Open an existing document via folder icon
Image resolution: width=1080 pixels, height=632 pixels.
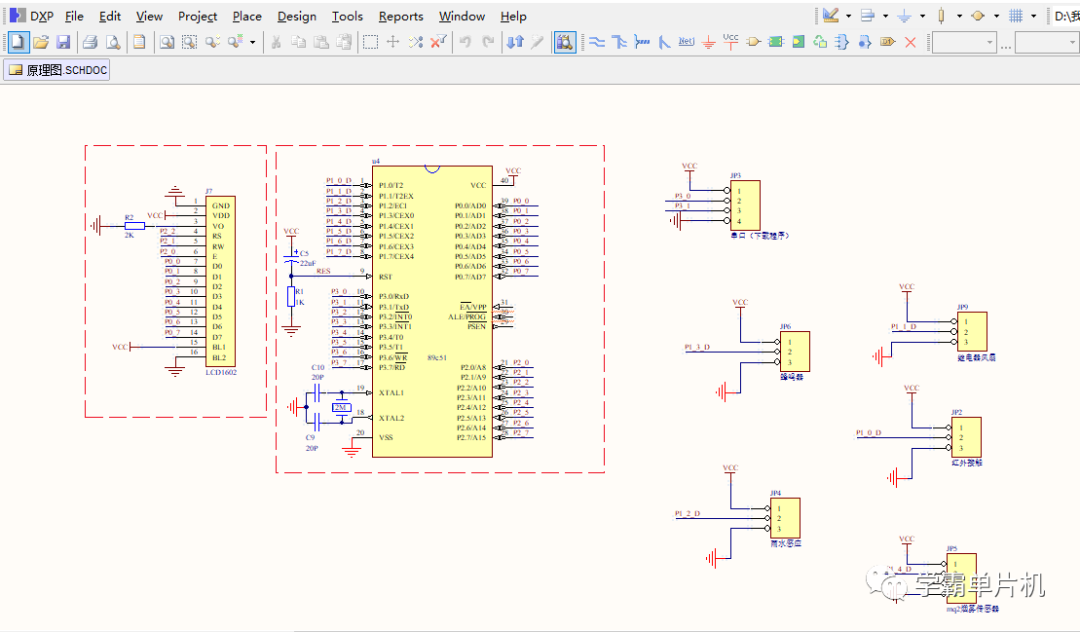click(x=41, y=42)
